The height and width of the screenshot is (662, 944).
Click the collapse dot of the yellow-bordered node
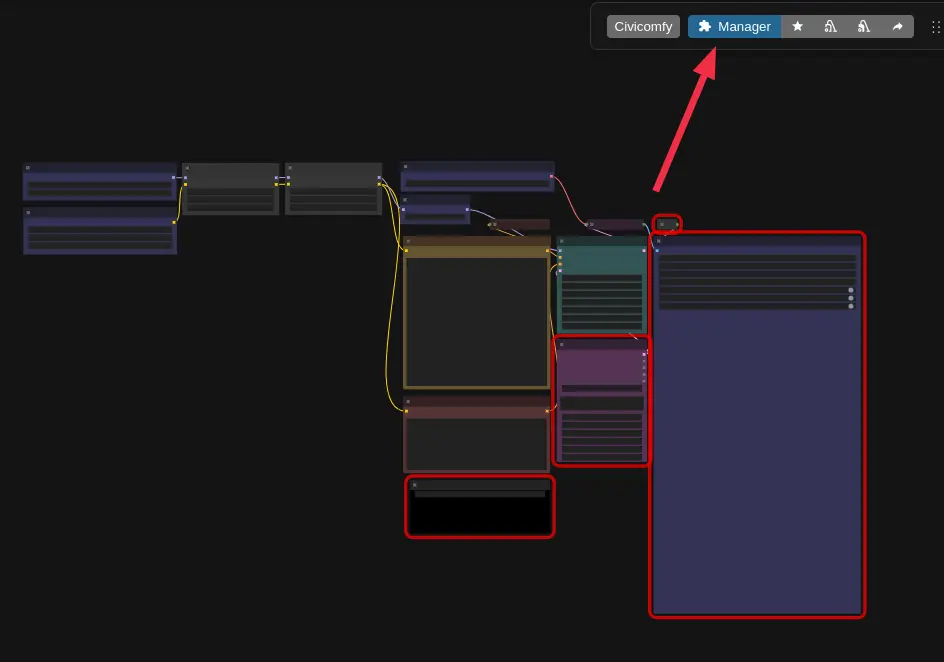[408, 241]
